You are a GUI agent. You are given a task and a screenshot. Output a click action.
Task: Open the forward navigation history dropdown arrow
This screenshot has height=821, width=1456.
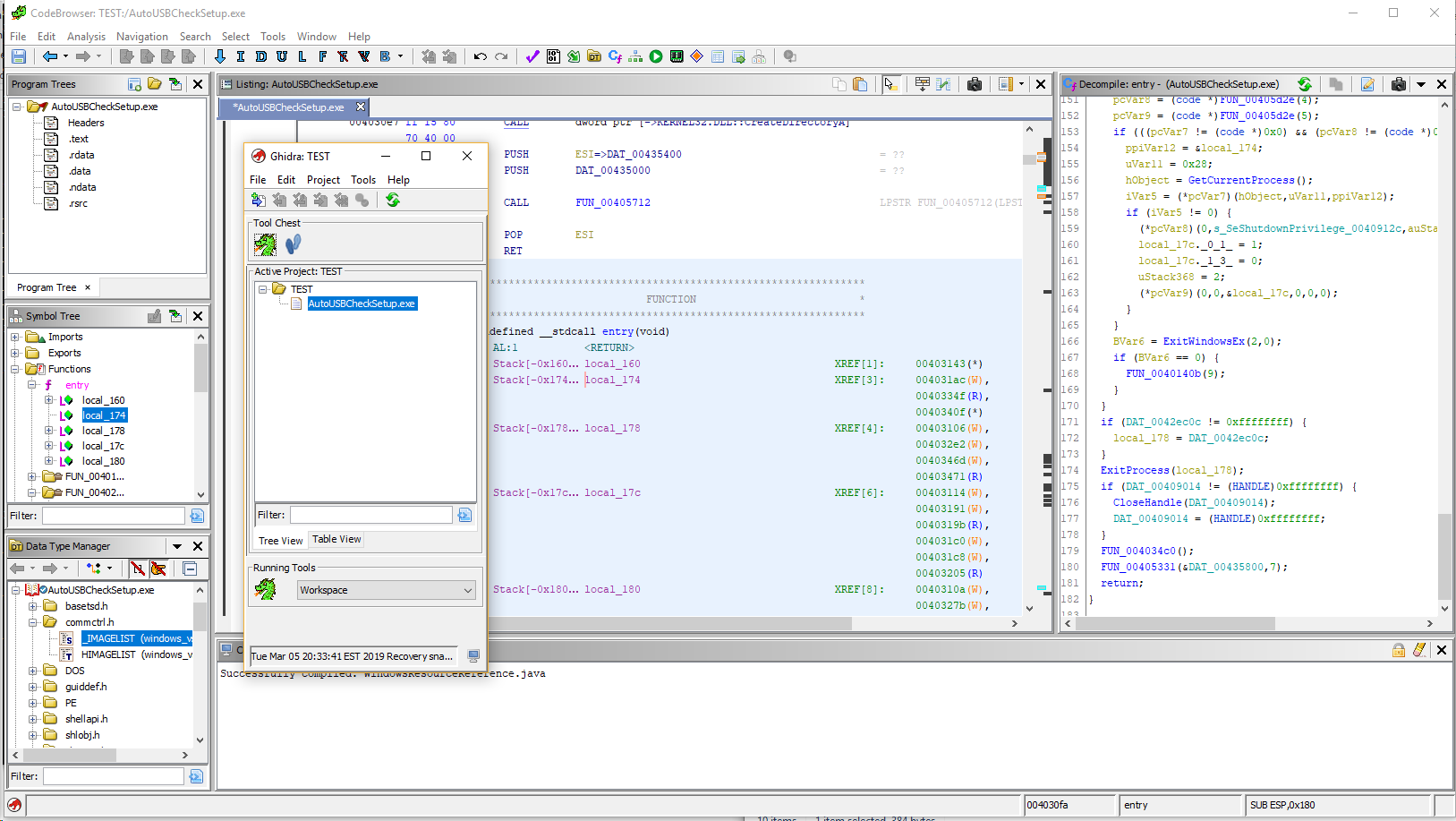coord(98,56)
